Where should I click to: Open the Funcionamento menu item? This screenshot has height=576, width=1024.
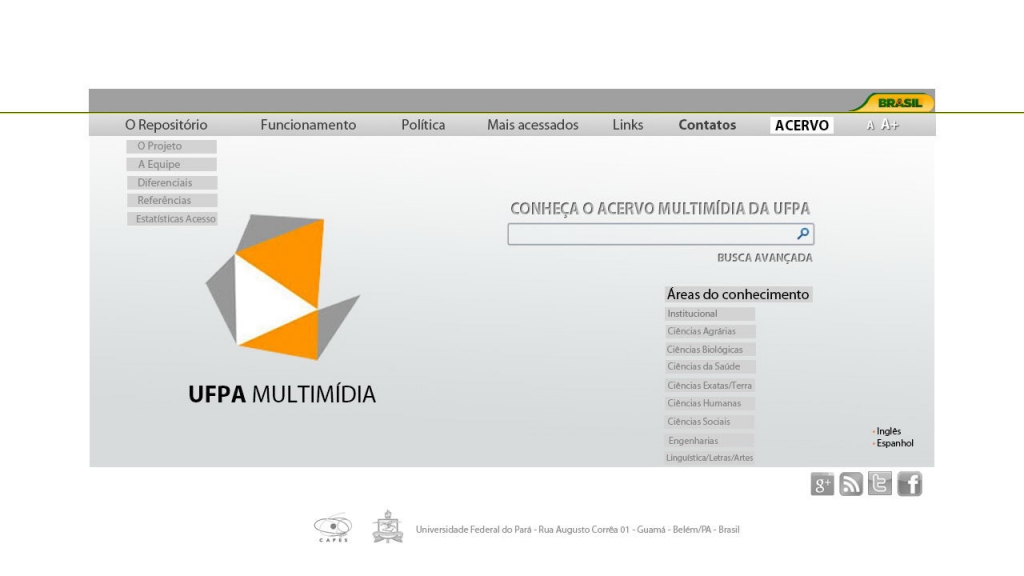[308, 125]
